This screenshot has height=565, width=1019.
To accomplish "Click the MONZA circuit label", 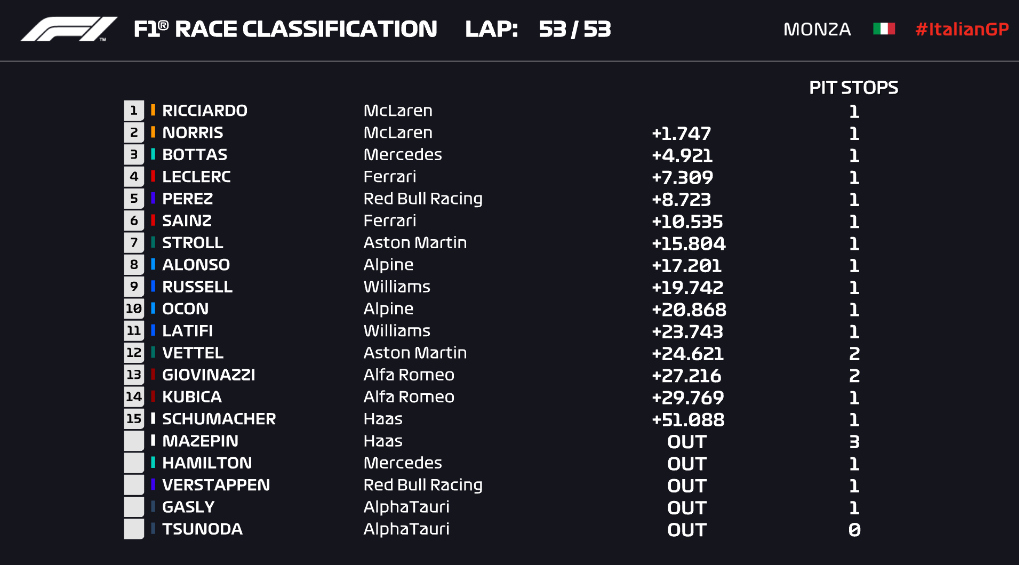I will point(817,29).
